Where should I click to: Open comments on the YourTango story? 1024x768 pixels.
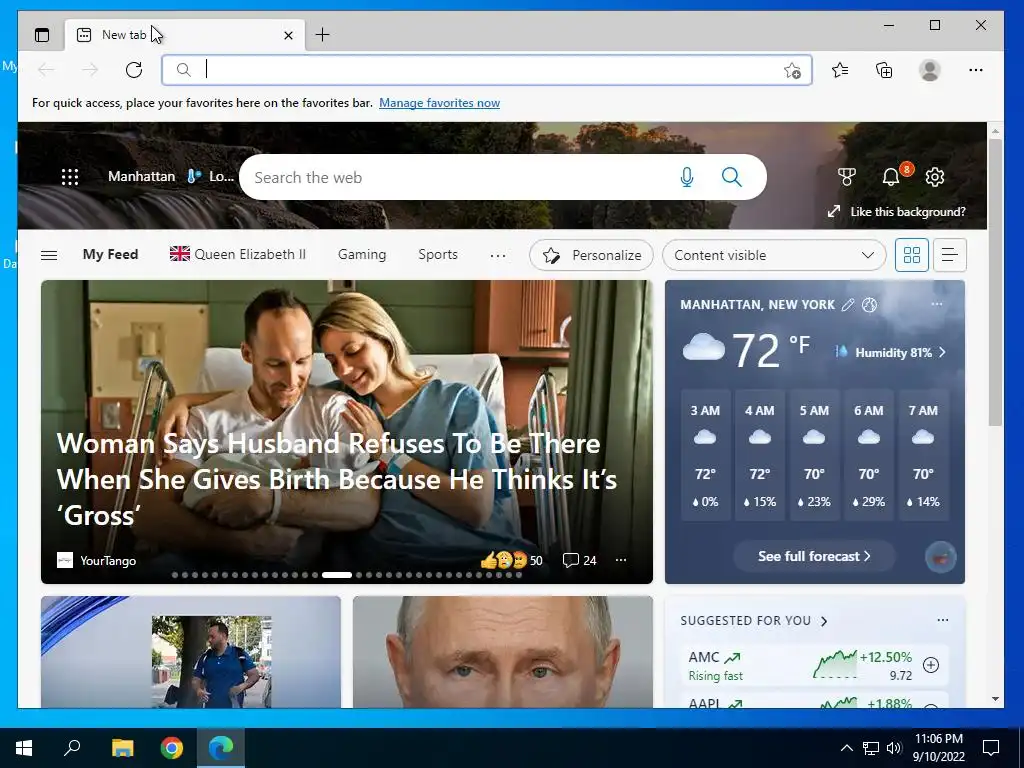click(x=579, y=560)
